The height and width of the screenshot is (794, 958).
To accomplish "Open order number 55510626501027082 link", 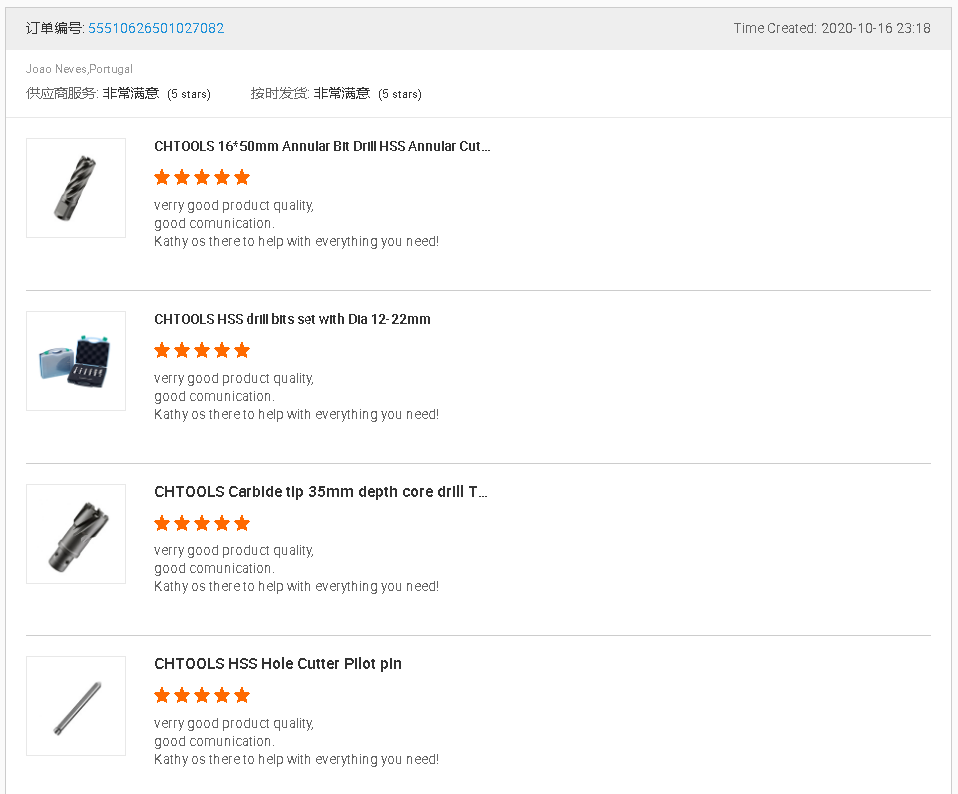I will [x=156, y=28].
